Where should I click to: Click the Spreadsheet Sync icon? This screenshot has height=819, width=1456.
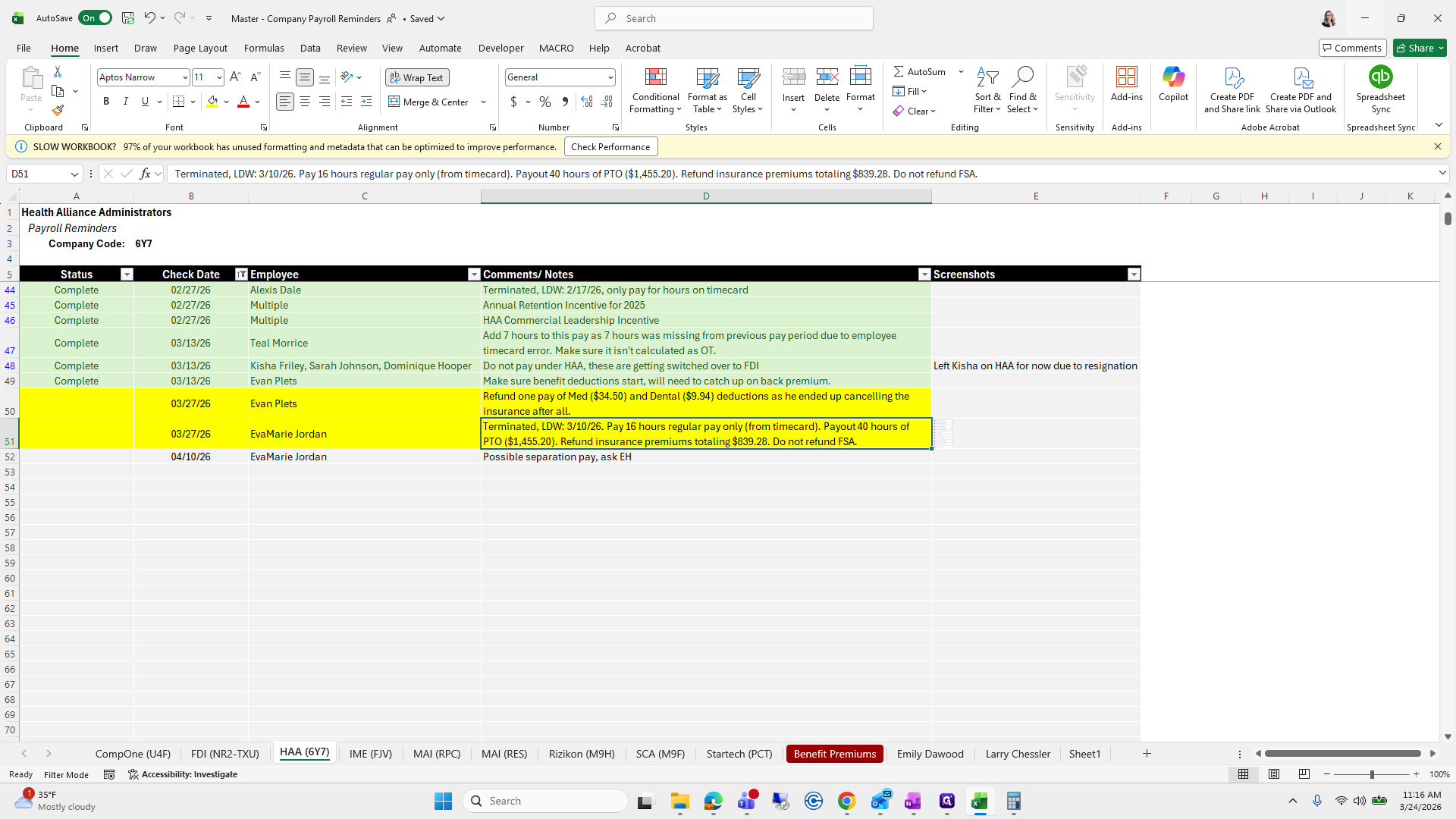pos(1380,77)
